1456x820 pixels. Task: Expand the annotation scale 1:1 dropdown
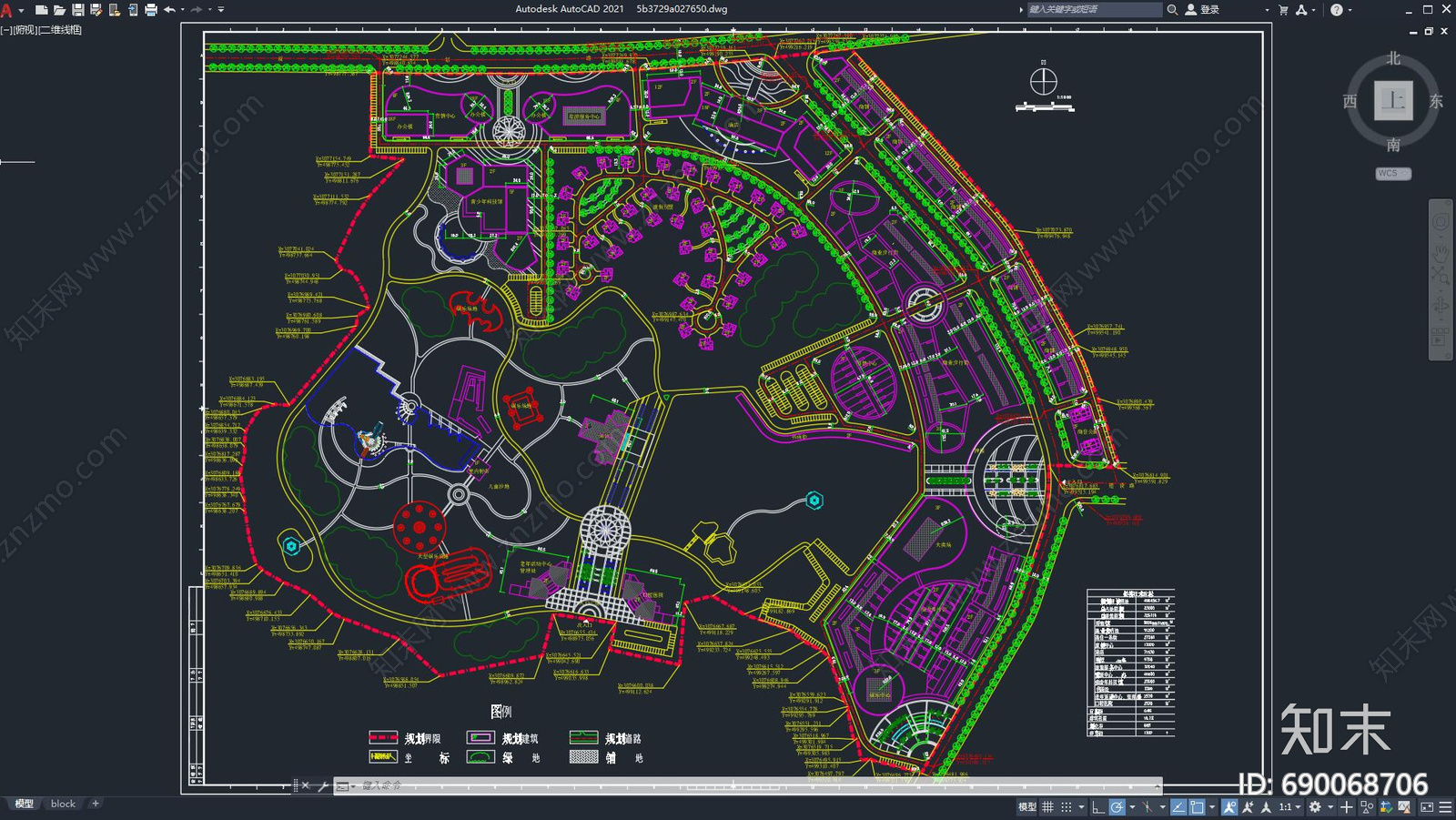(1299, 807)
